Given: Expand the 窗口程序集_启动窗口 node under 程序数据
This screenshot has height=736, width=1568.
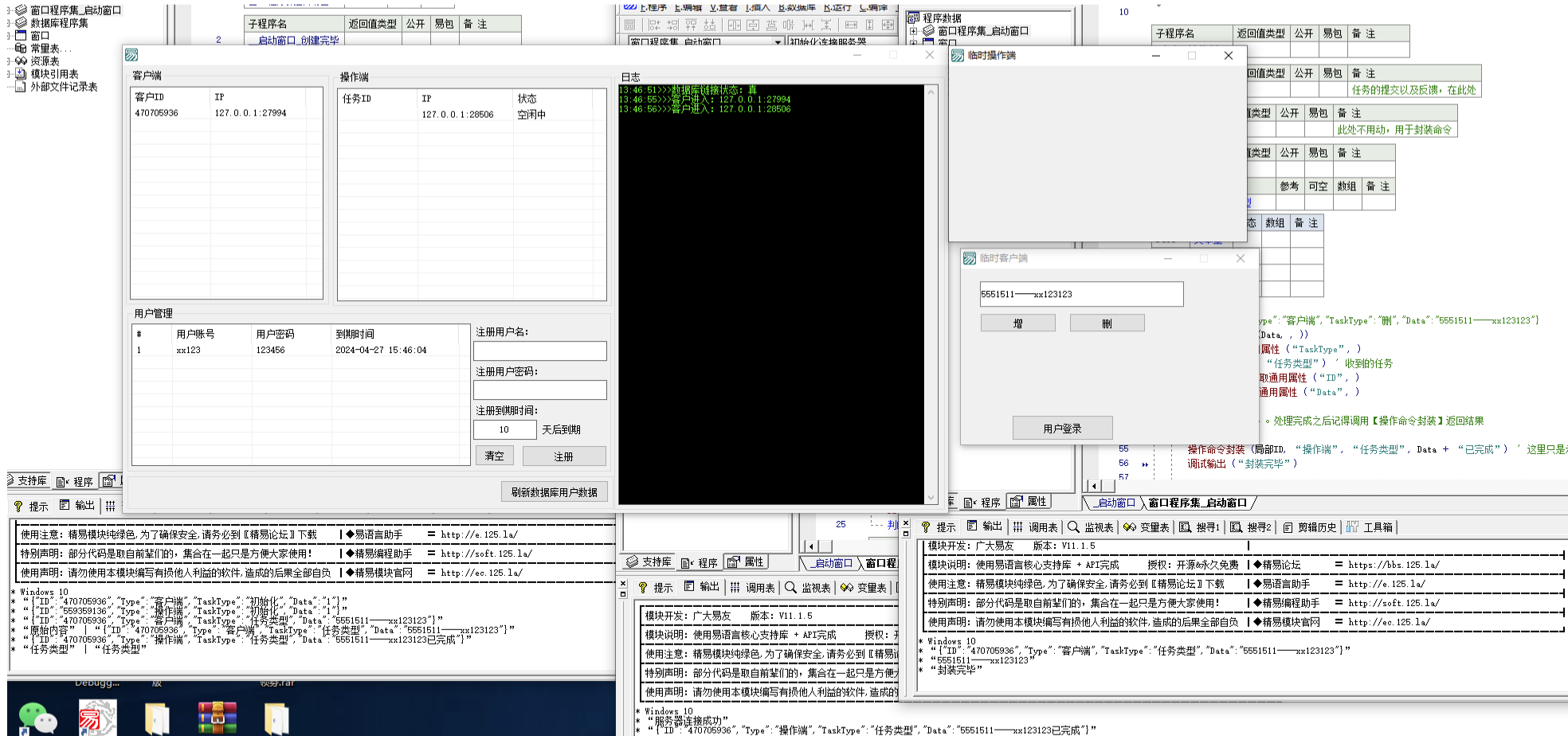Looking at the screenshot, I should 914,31.
